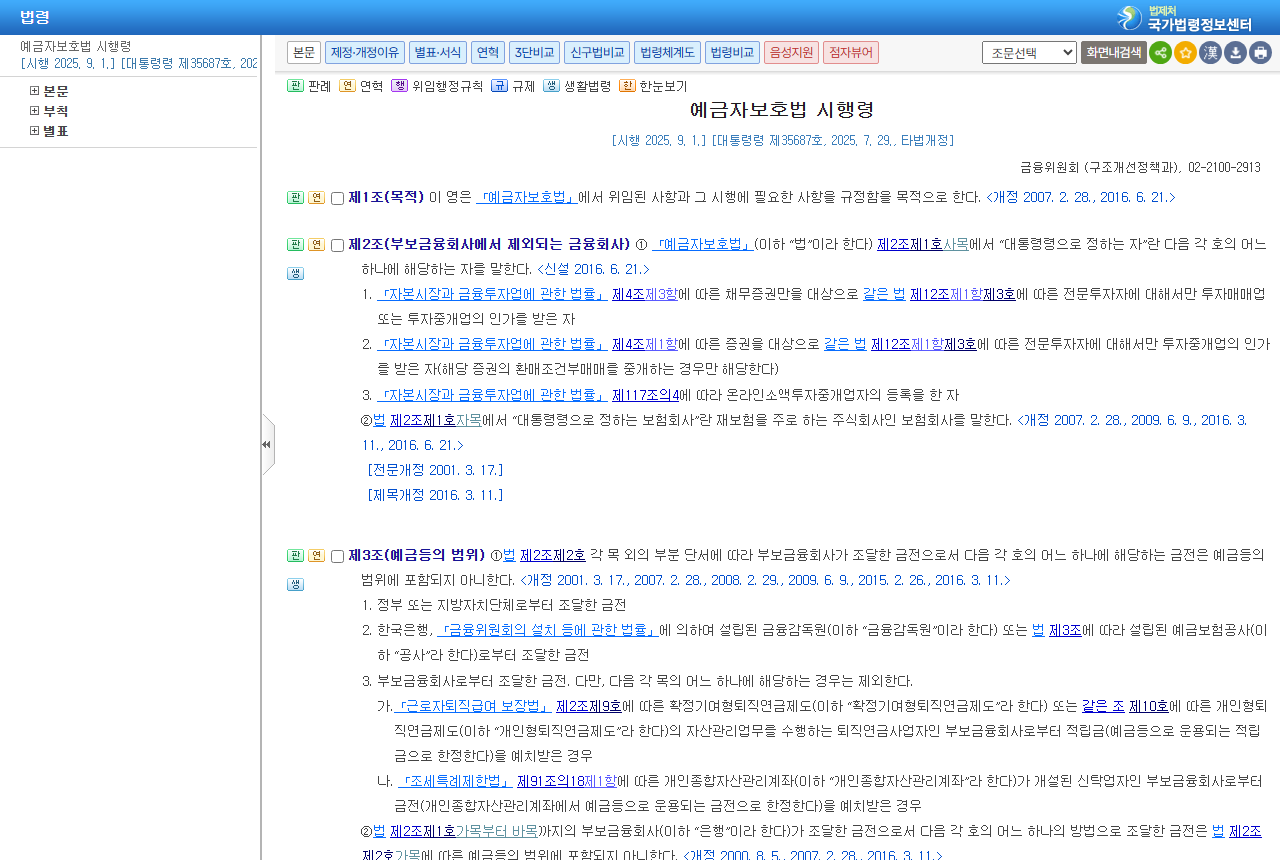Image resolution: width=1280 pixels, height=860 pixels.
Task: Click the 규제 legend icon
Action: 499,86
